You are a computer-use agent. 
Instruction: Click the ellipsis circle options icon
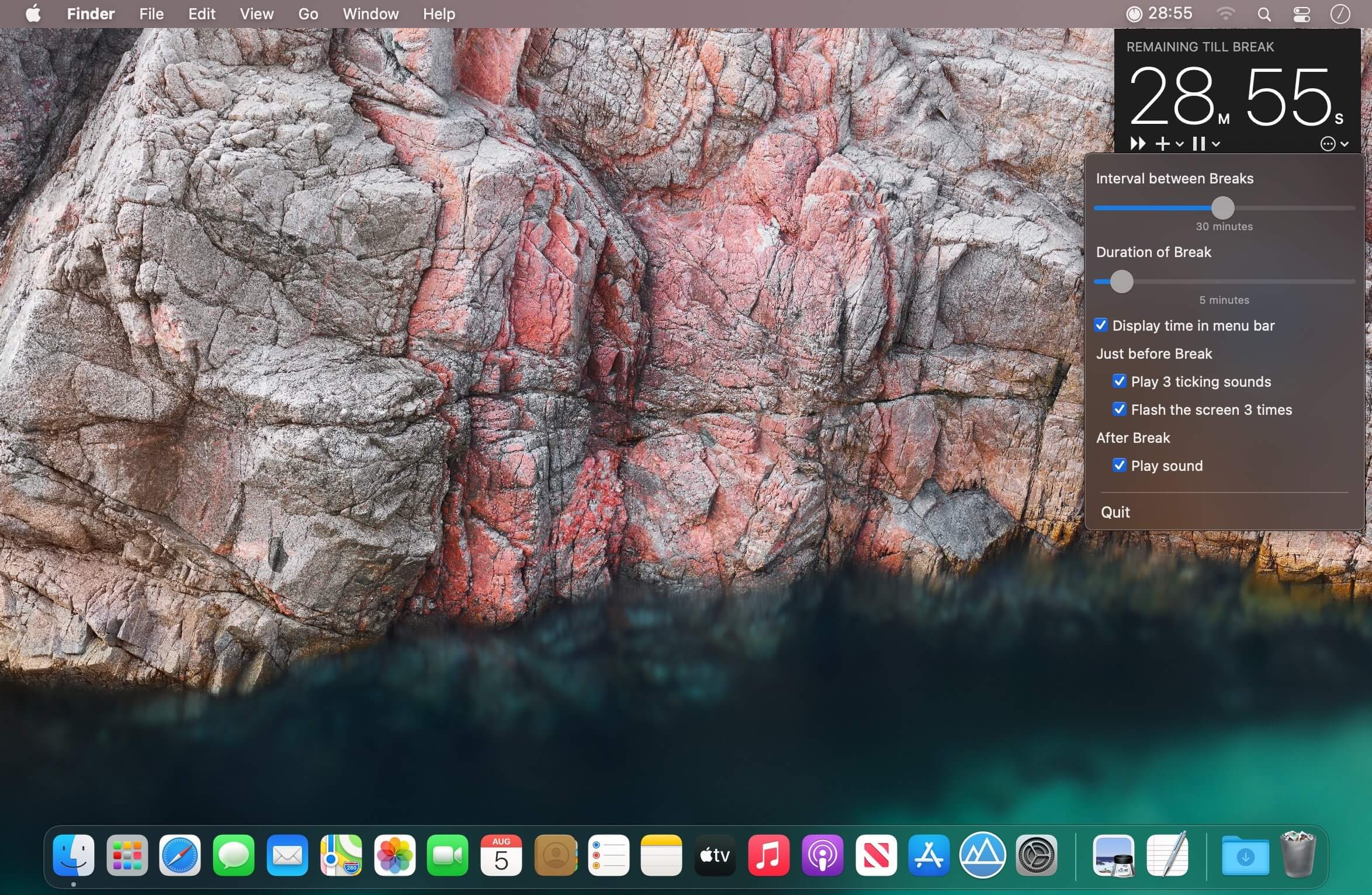coord(1328,144)
